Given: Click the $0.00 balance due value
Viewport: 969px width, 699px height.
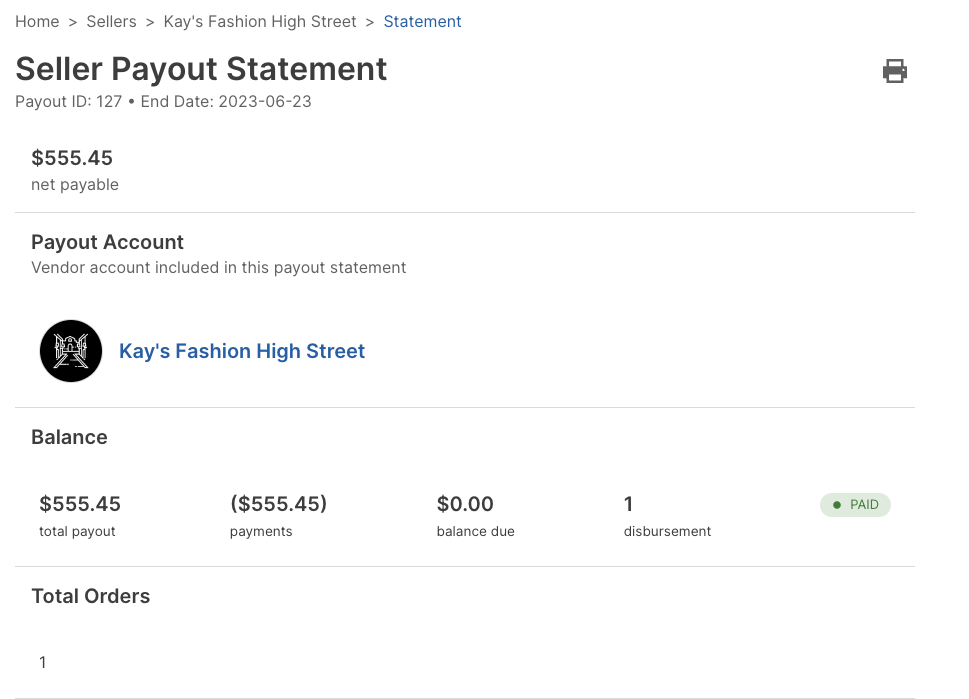Looking at the screenshot, I should pyautogui.click(x=465, y=504).
